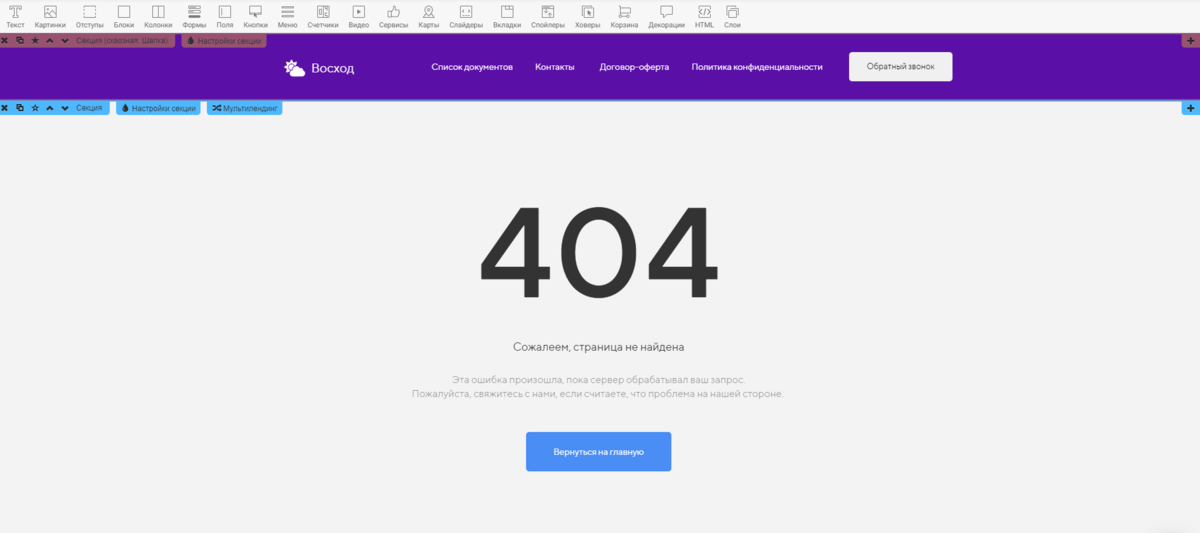
Task: Open the Декорации tool
Action: point(667,16)
